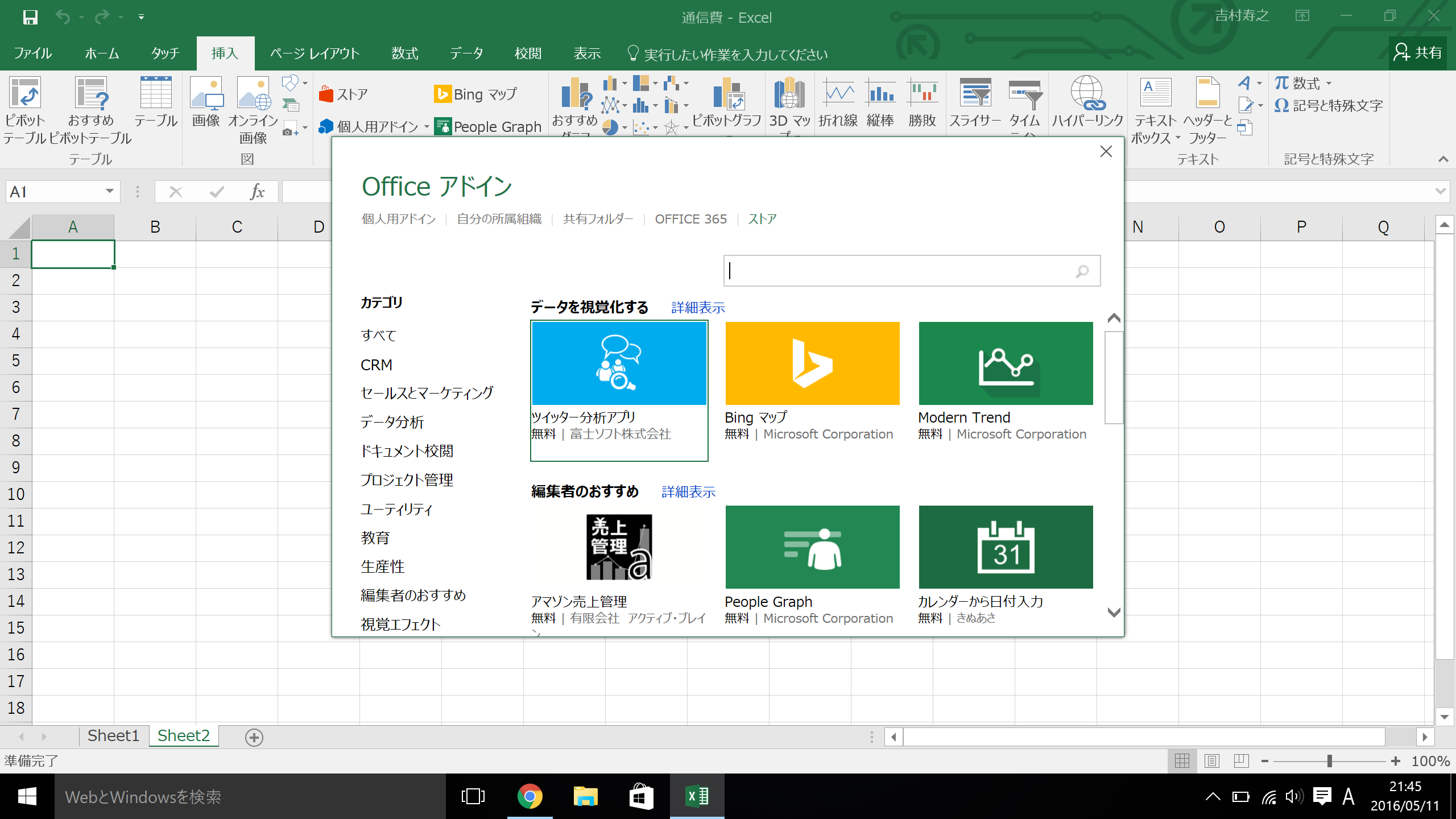Click the add-in search input field
The image size is (1456, 819).
click(912, 271)
